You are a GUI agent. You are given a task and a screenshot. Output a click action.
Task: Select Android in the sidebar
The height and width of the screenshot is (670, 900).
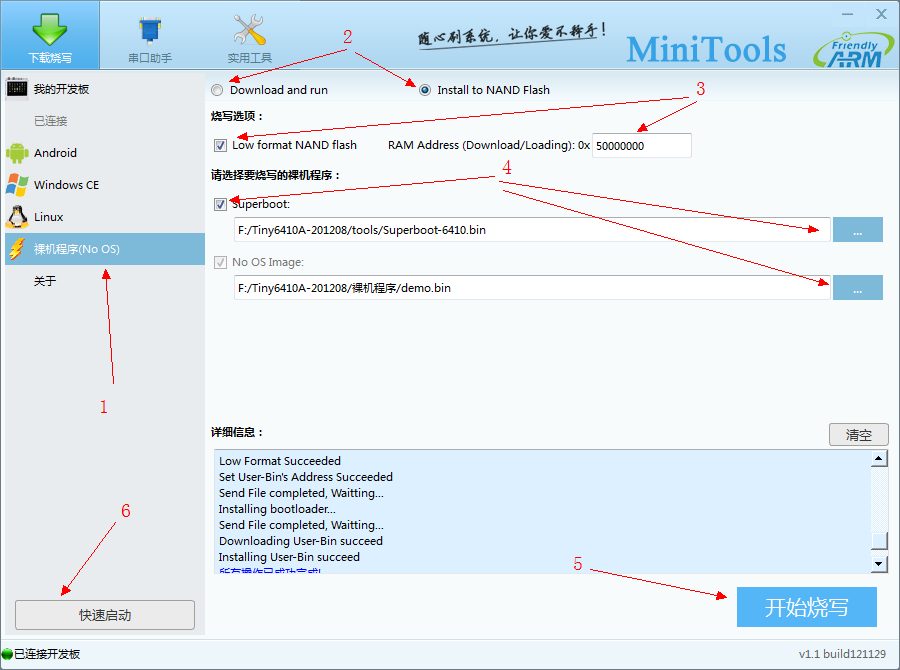(104, 153)
